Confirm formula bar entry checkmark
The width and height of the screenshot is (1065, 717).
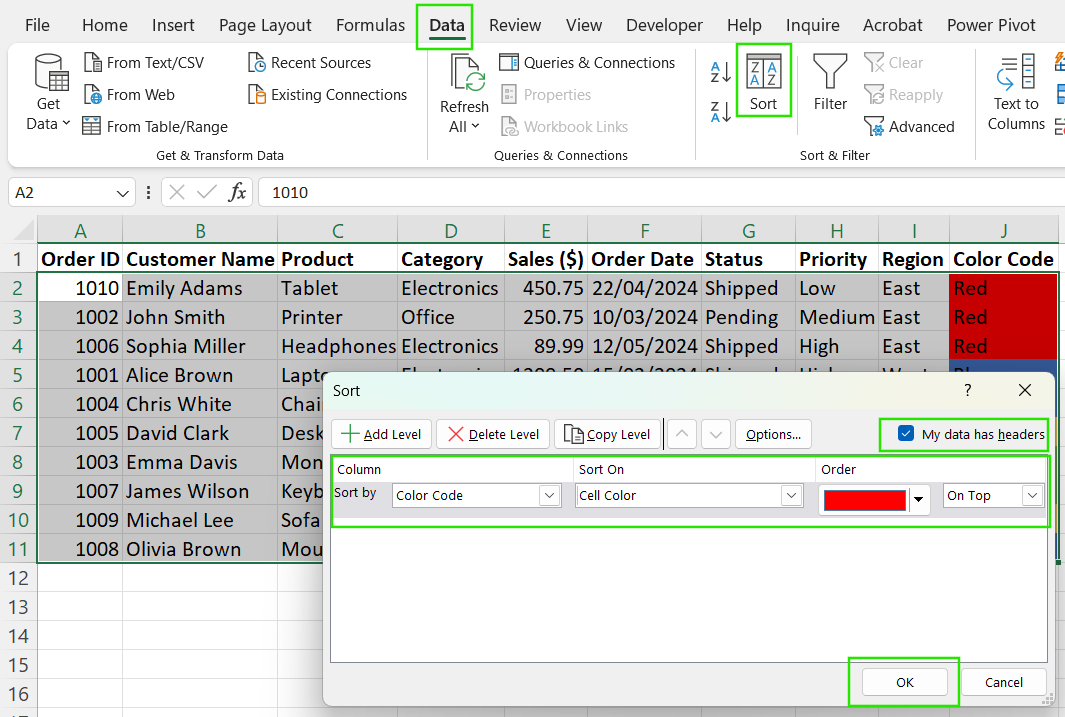(206, 192)
